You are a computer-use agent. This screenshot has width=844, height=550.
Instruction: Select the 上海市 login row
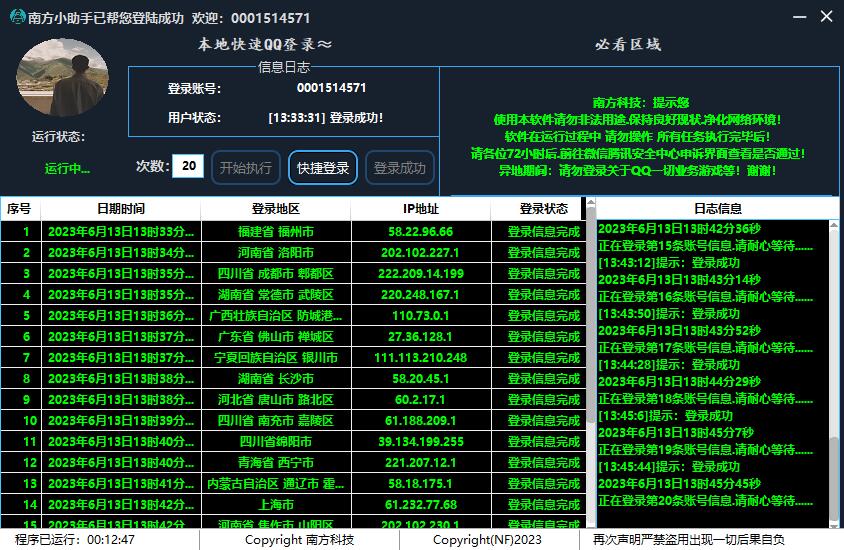(x=275, y=505)
